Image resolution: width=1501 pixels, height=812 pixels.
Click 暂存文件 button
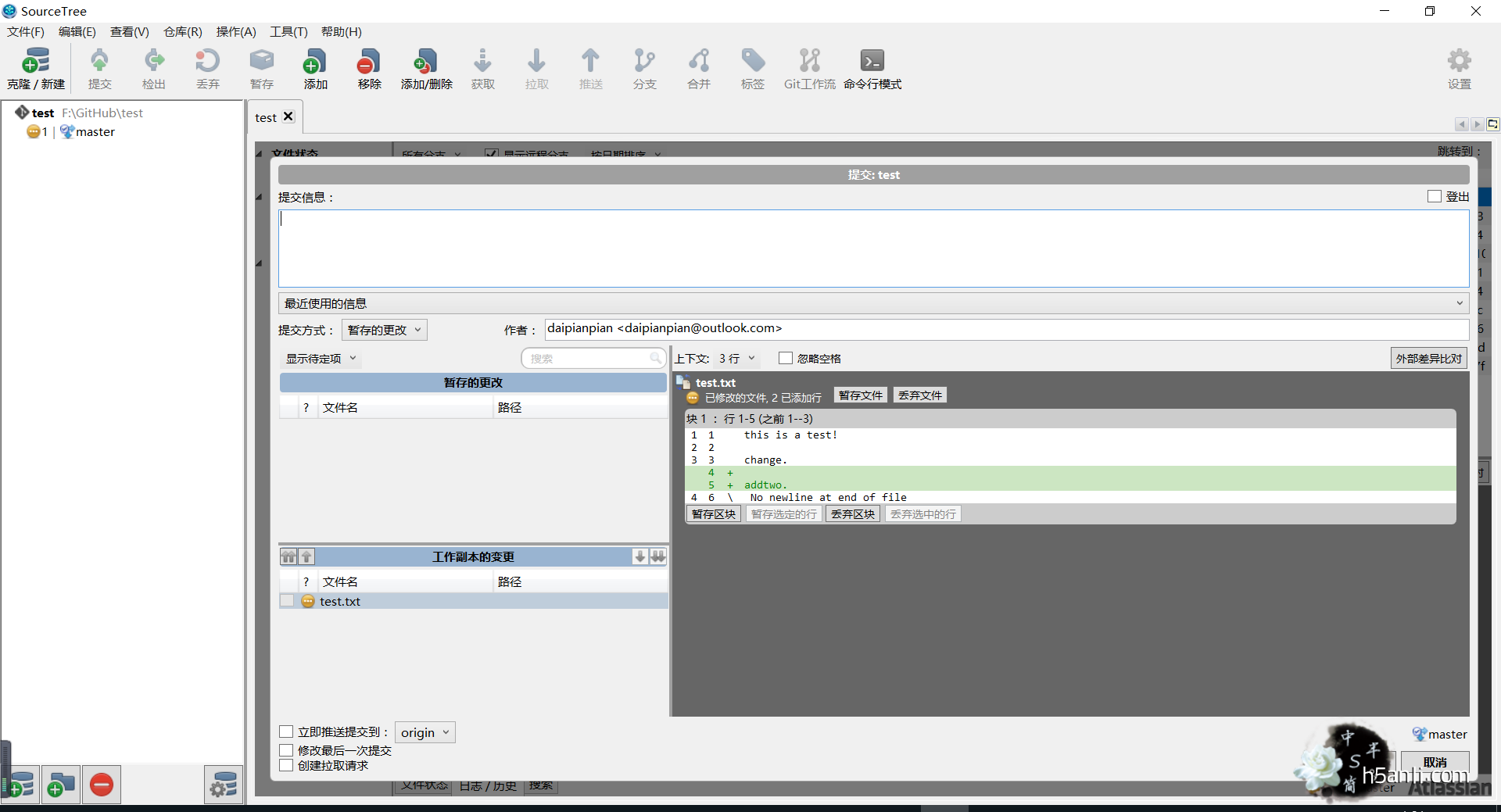point(860,395)
